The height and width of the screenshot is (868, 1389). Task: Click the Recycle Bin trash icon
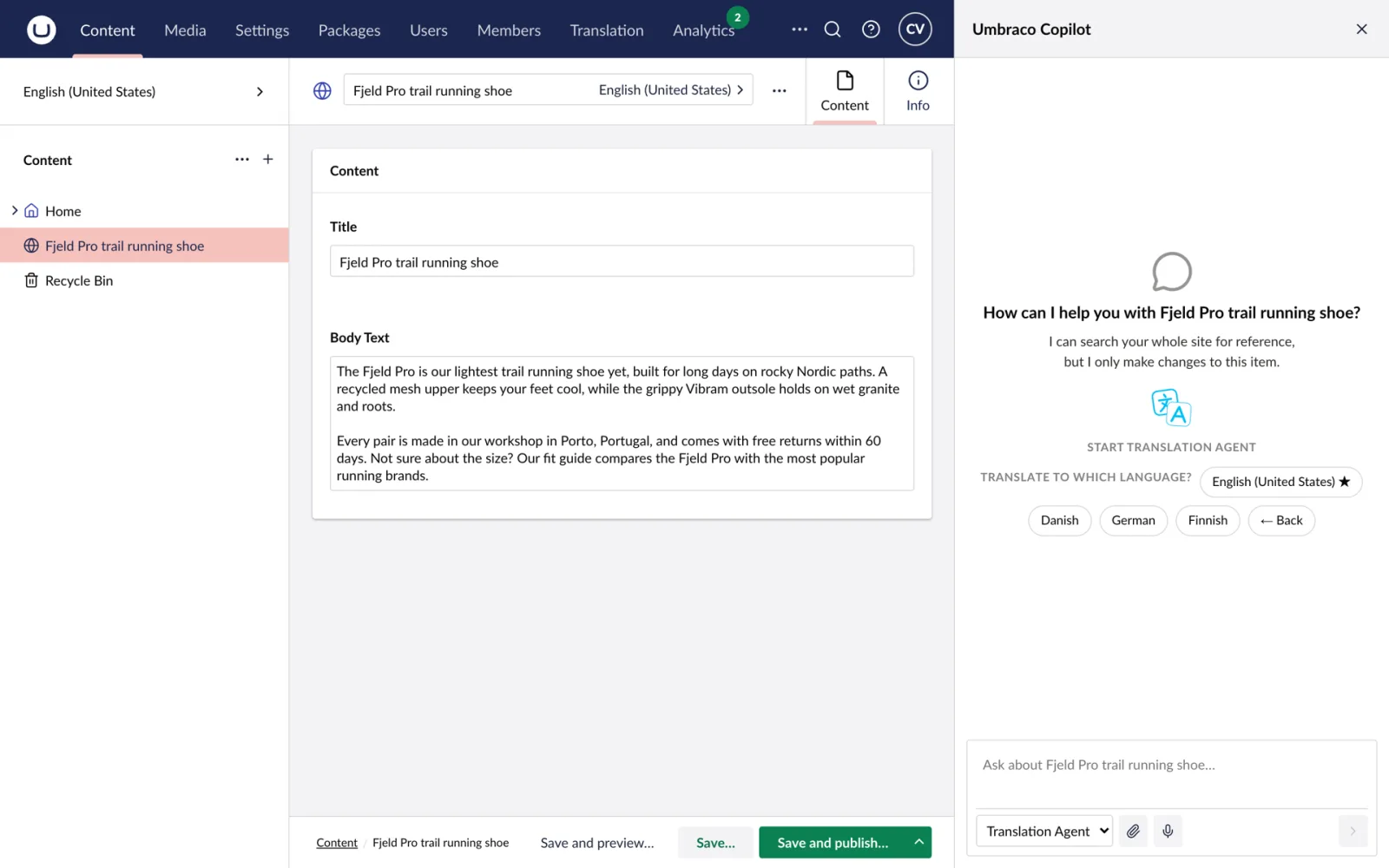(31, 280)
